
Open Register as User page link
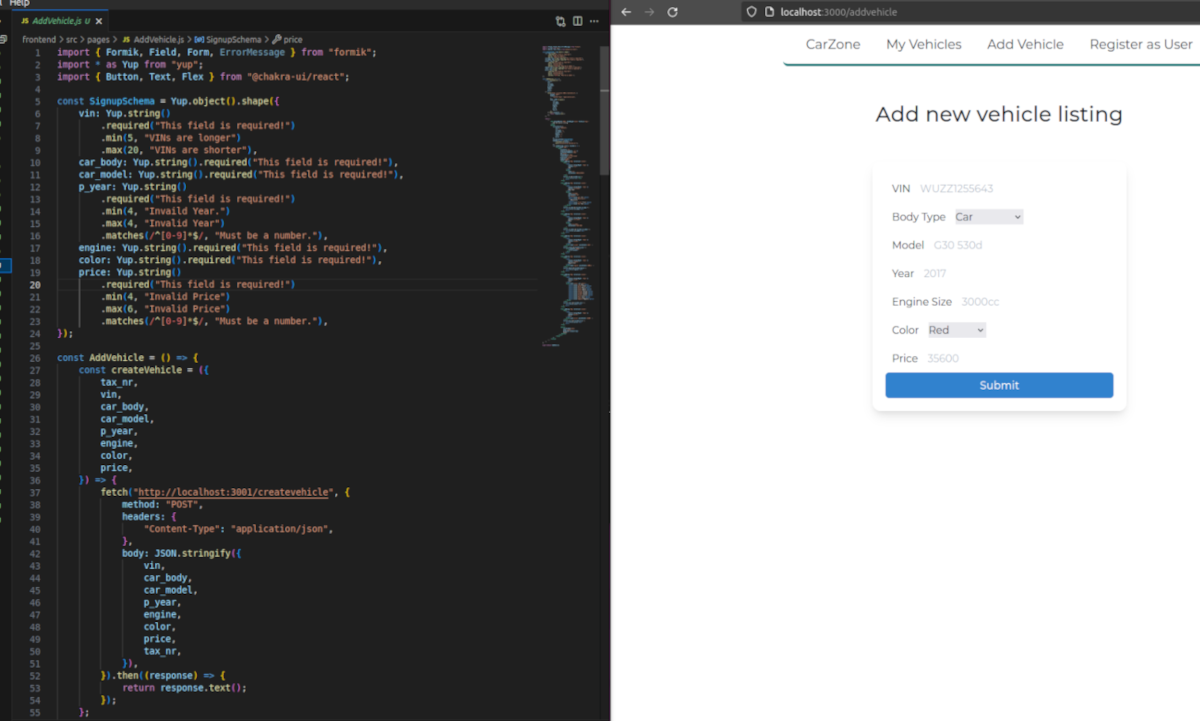tap(1140, 44)
